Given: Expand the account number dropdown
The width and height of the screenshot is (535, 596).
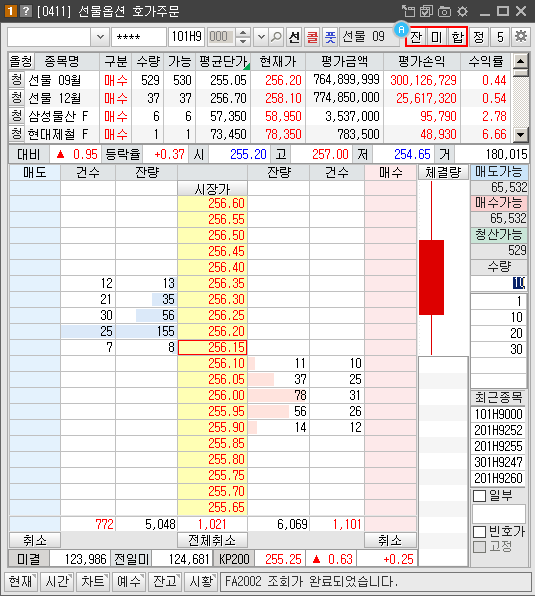Looking at the screenshot, I should [100, 37].
